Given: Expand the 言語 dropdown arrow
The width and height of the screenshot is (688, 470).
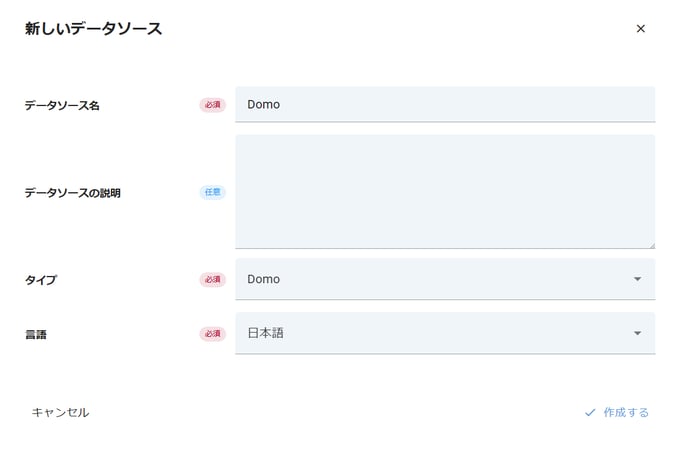Looking at the screenshot, I should tap(638, 333).
